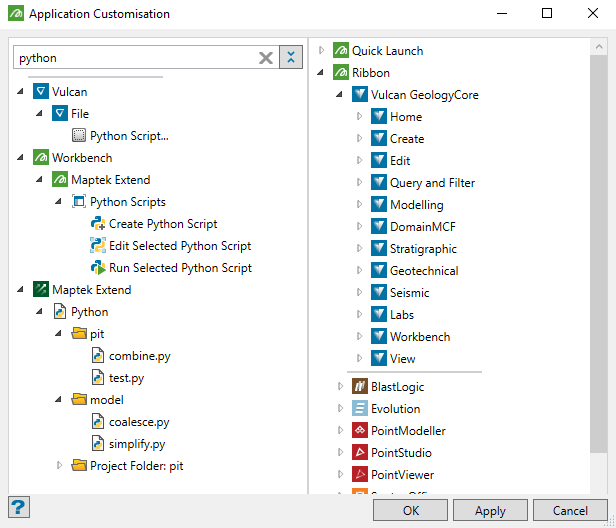Click the Python node document icon
Viewport: 616px width, 528px height.
coord(60,312)
